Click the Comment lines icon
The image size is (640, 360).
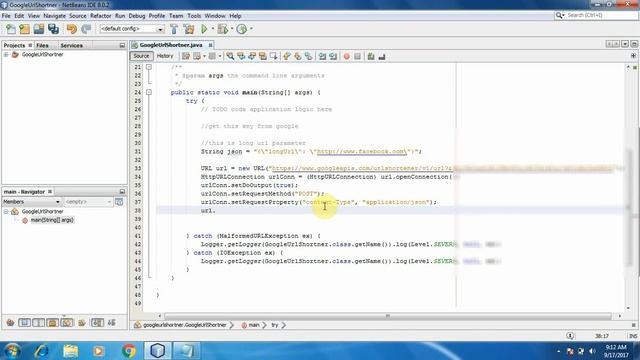click(371, 56)
